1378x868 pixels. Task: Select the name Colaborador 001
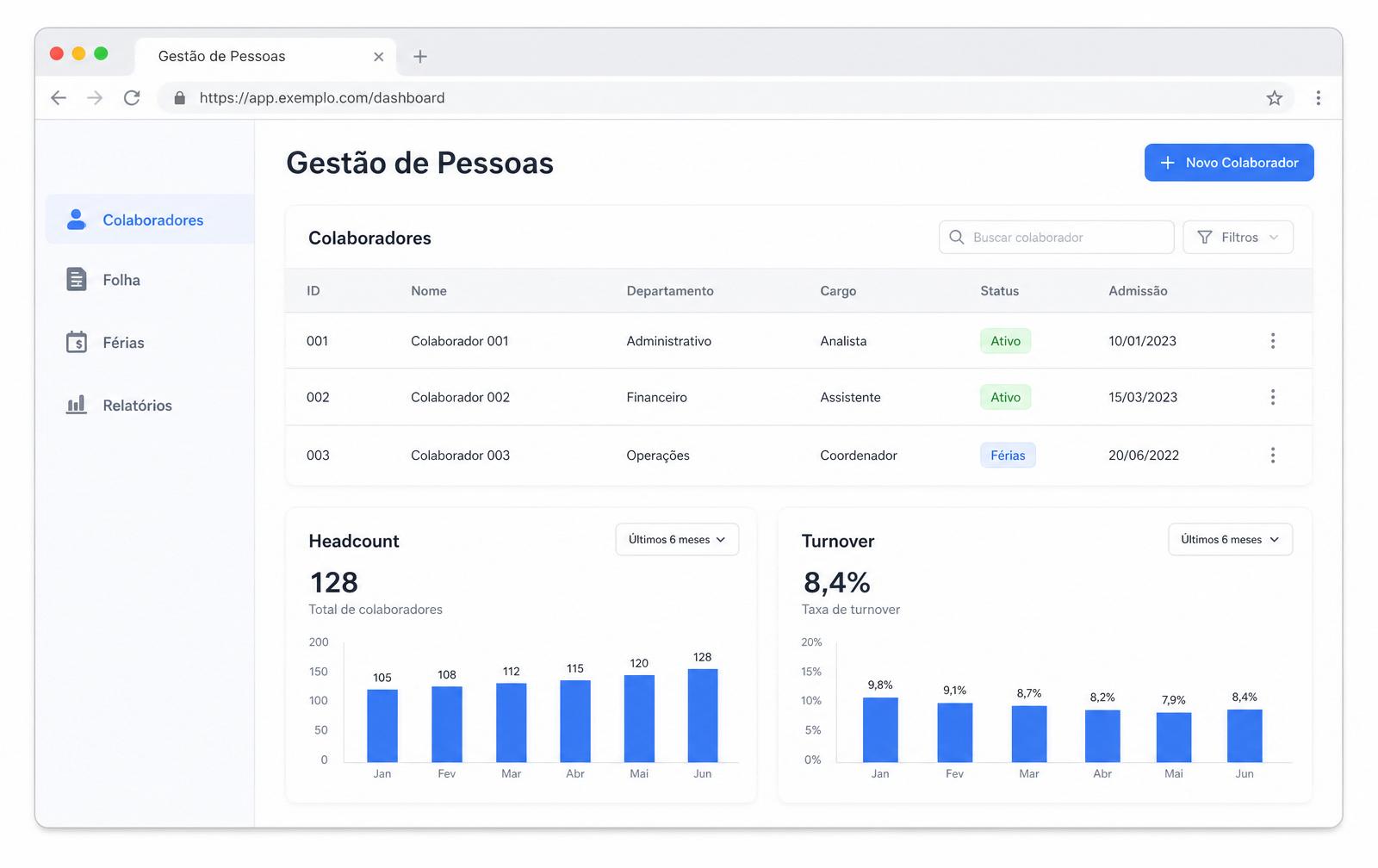tap(460, 341)
